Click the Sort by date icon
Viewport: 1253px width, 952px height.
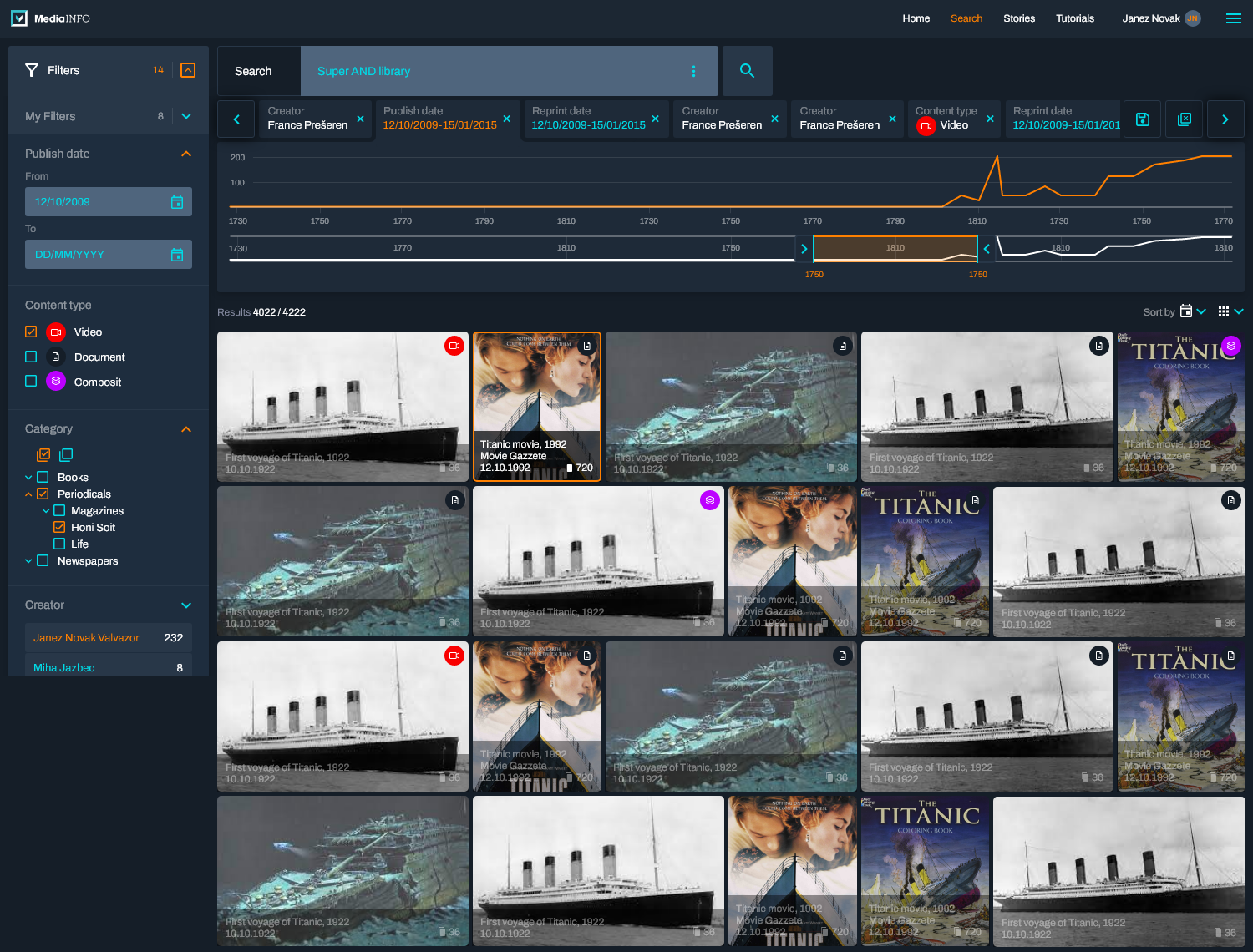(x=1186, y=311)
